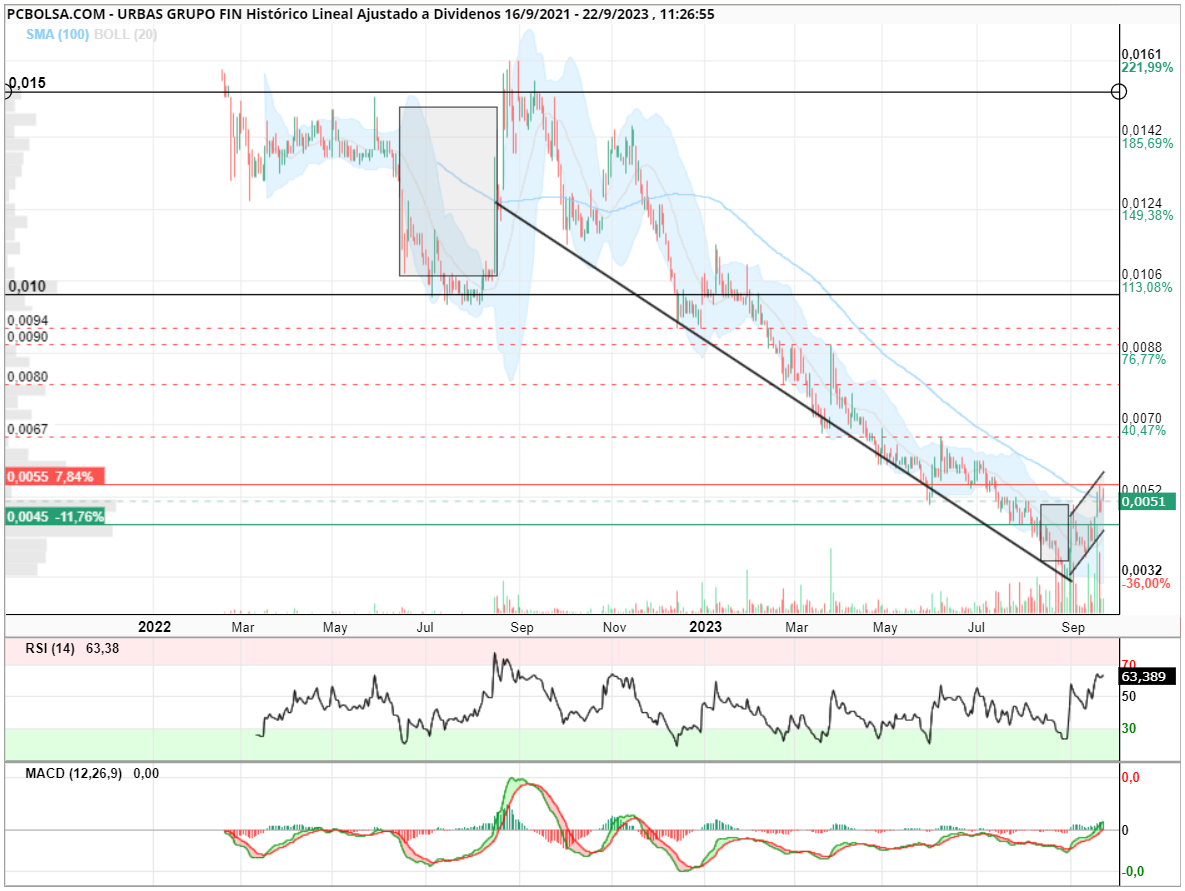
Task: Click the 0,0106 price axis value
Action: coord(1141,274)
